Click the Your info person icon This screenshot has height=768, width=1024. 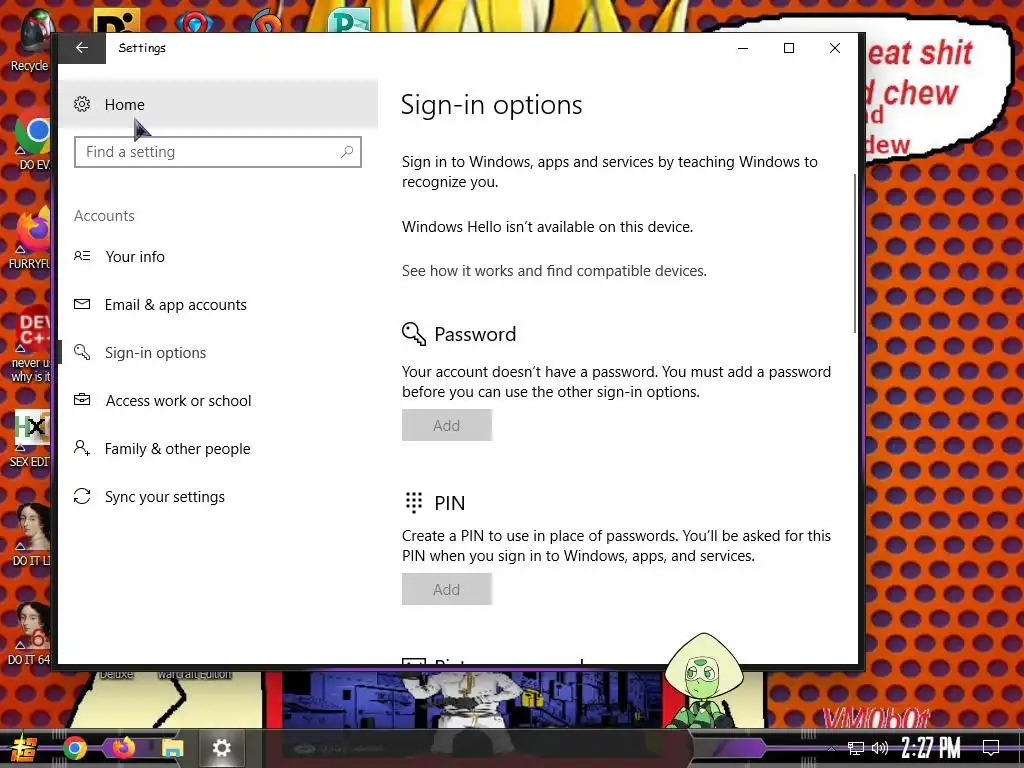point(82,256)
